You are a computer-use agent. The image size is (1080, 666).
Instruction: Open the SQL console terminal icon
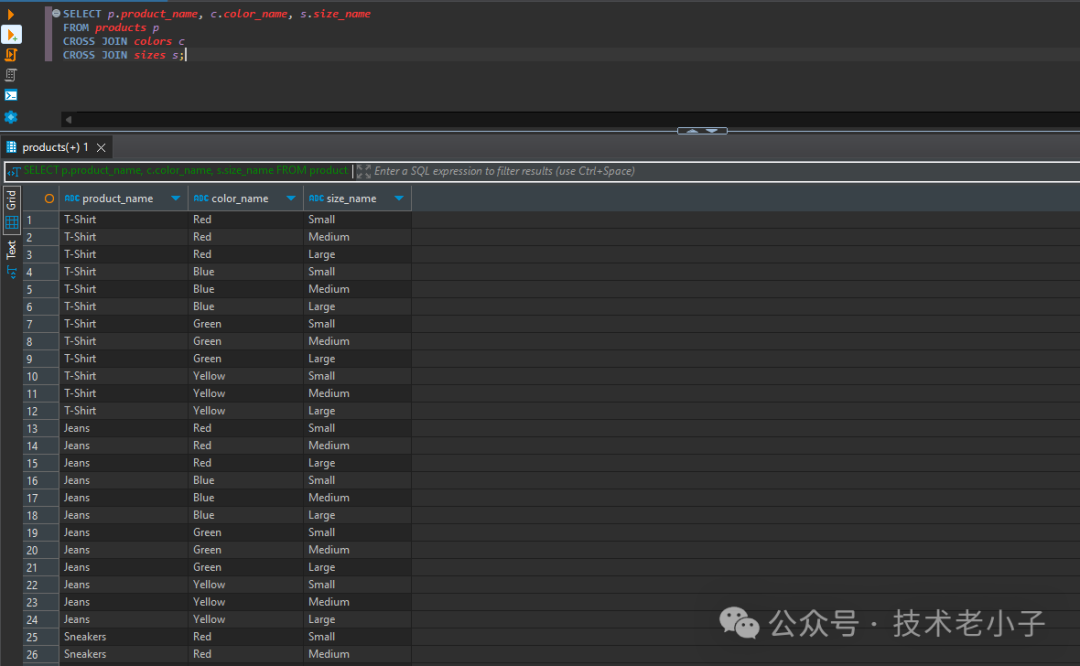pyautogui.click(x=11, y=96)
